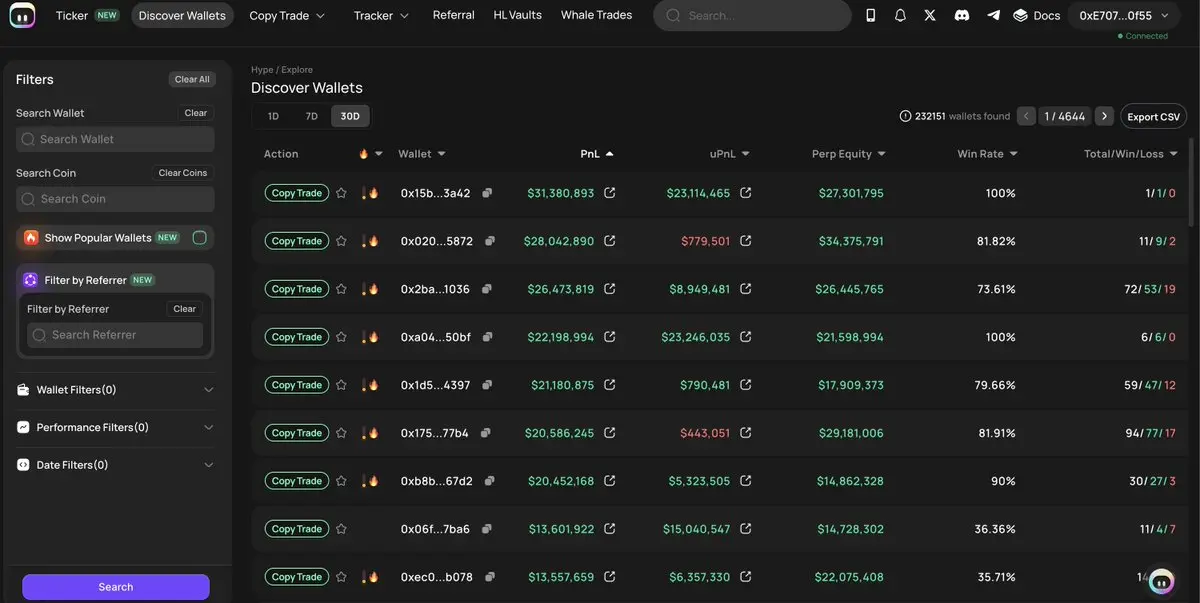Sort by the uPnL column
The height and width of the screenshot is (603, 1200).
(730, 154)
